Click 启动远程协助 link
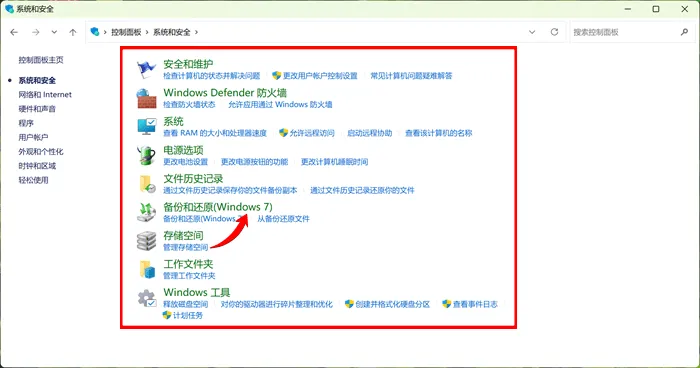This screenshot has width=700, height=368. point(370,133)
